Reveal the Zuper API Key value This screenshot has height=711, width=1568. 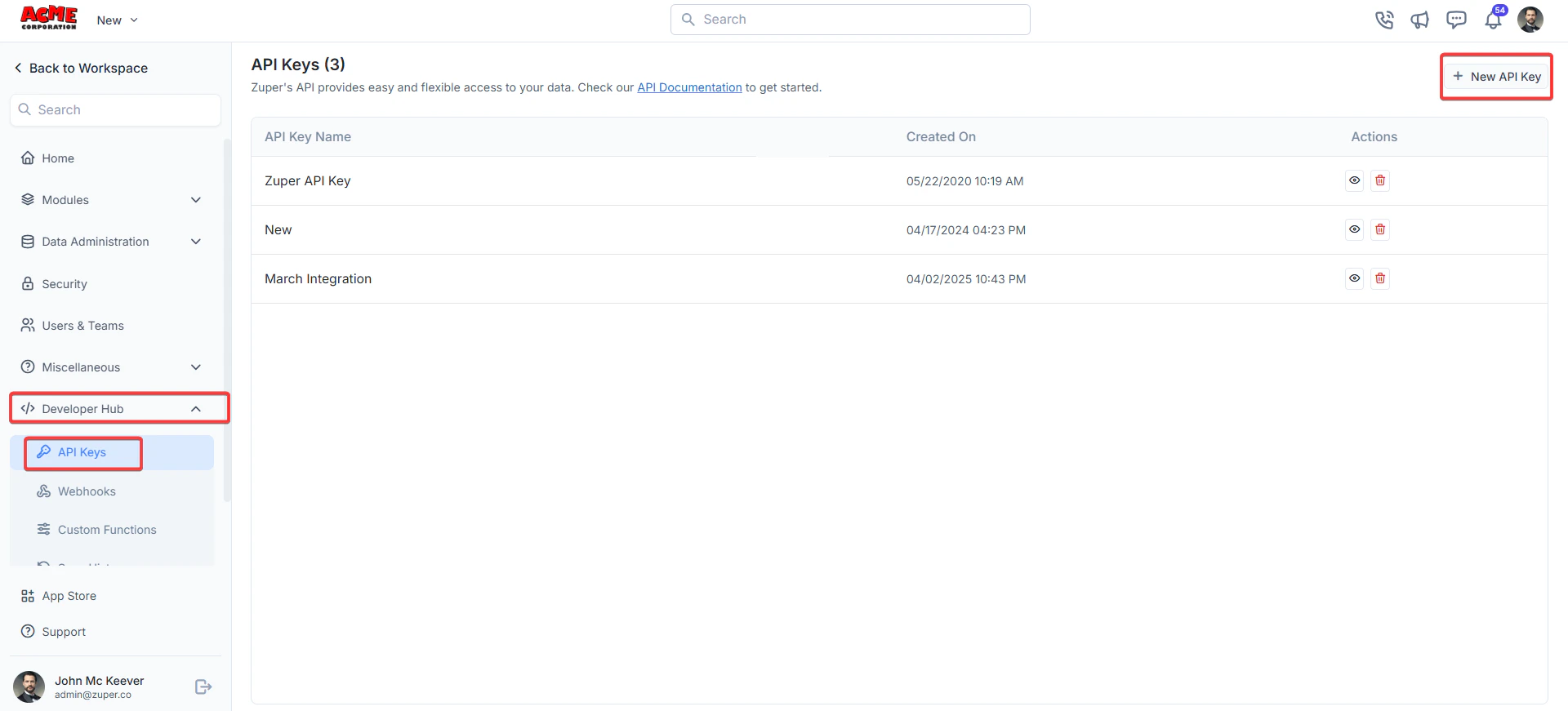pyautogui.click(x=1355, y=180)
